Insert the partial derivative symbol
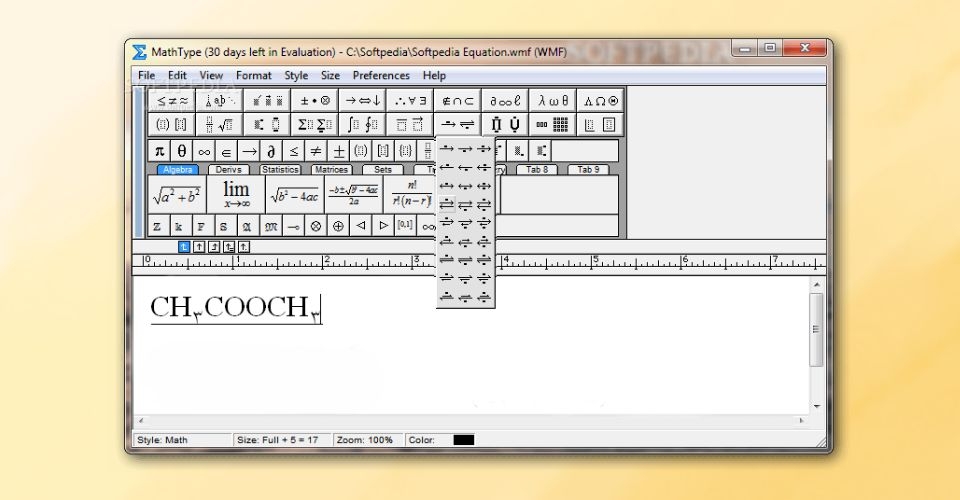Viewport: 960px width, 500px height. (271, 151)
